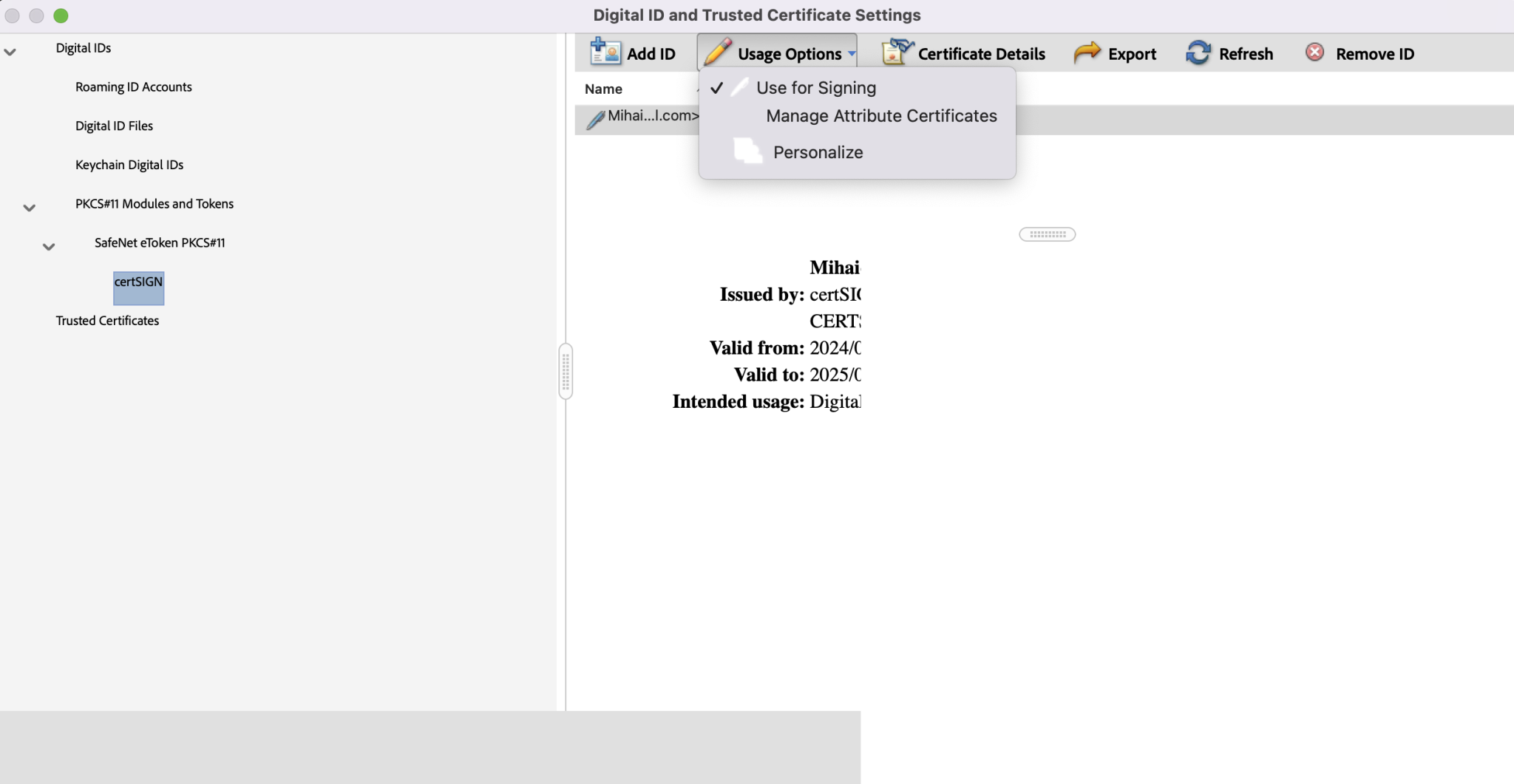Select Trusted Certificates in the sidebar
This screenshot has height=784, width=1514.
106,320
